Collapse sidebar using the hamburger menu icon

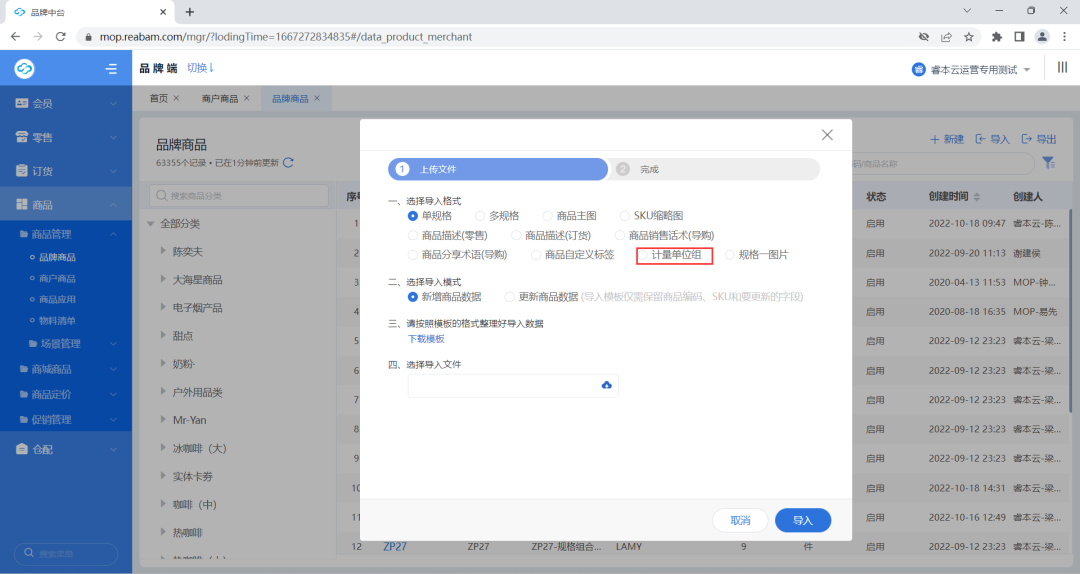coord(111,69)
